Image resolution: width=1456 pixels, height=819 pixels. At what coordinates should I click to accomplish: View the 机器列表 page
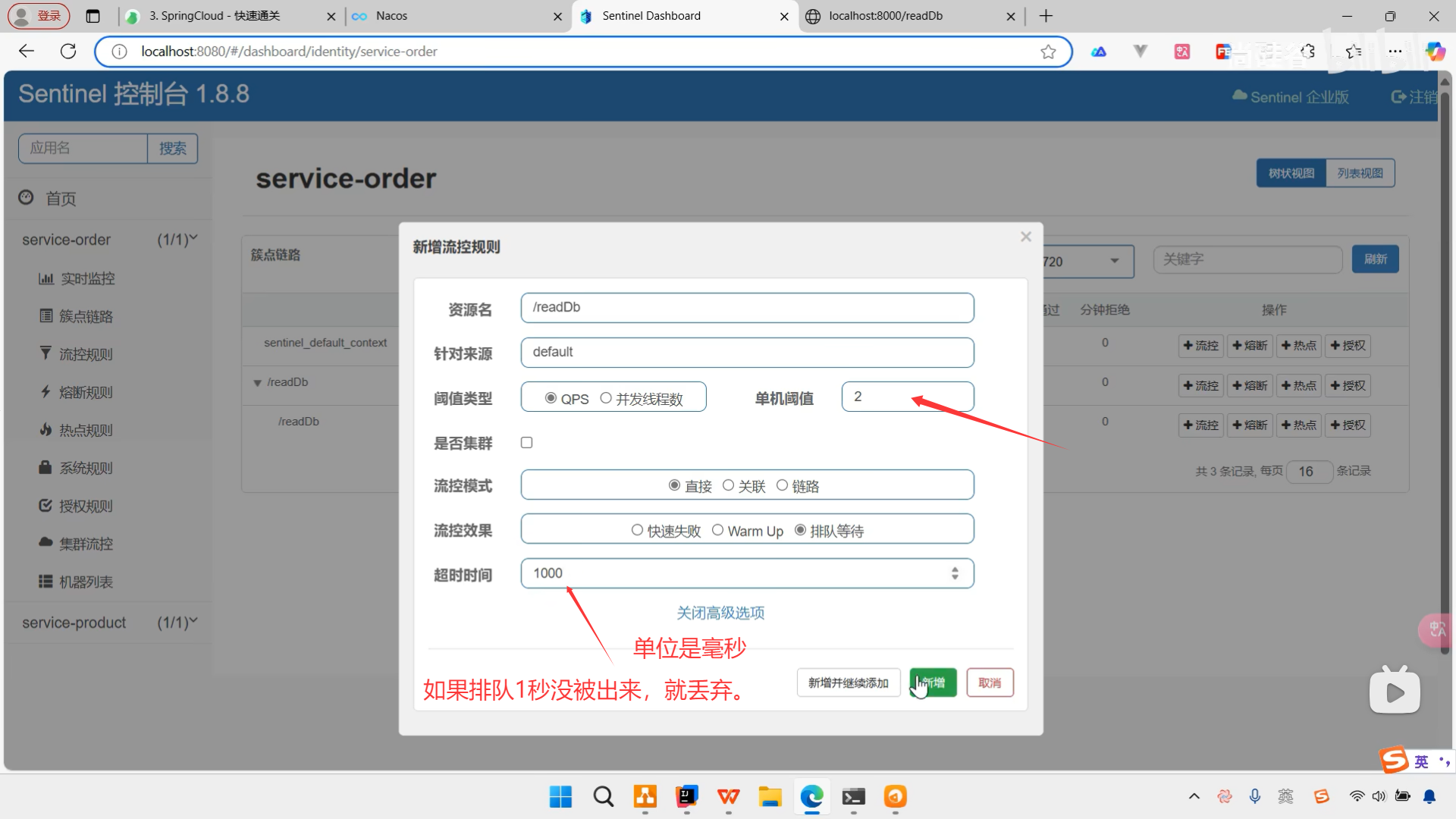click(x=86, y=582)
